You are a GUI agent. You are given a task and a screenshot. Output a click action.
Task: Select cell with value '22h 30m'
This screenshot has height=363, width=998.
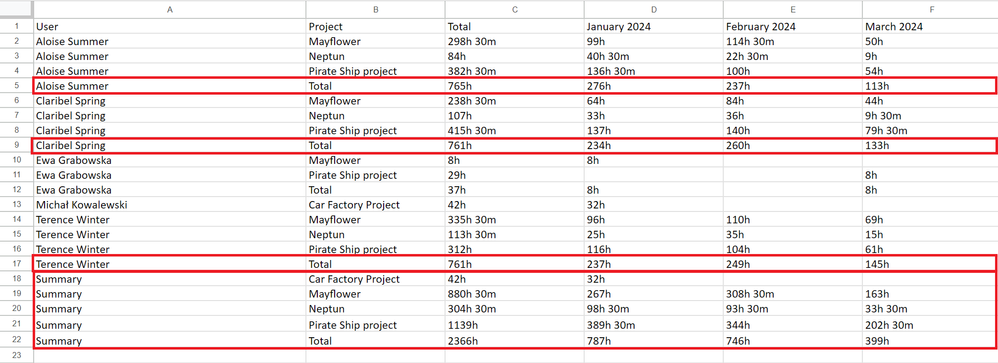pos(792,56)
